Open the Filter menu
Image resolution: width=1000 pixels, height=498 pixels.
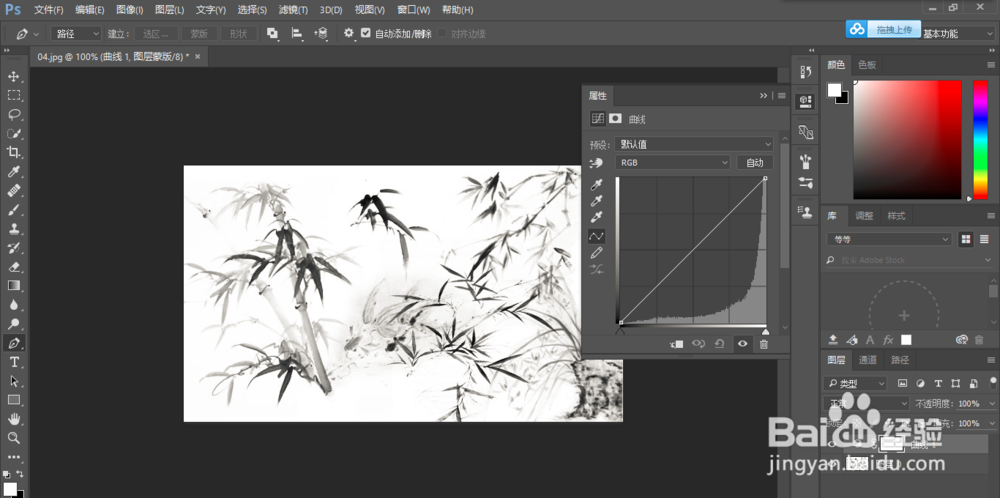[x=293, y=10]
